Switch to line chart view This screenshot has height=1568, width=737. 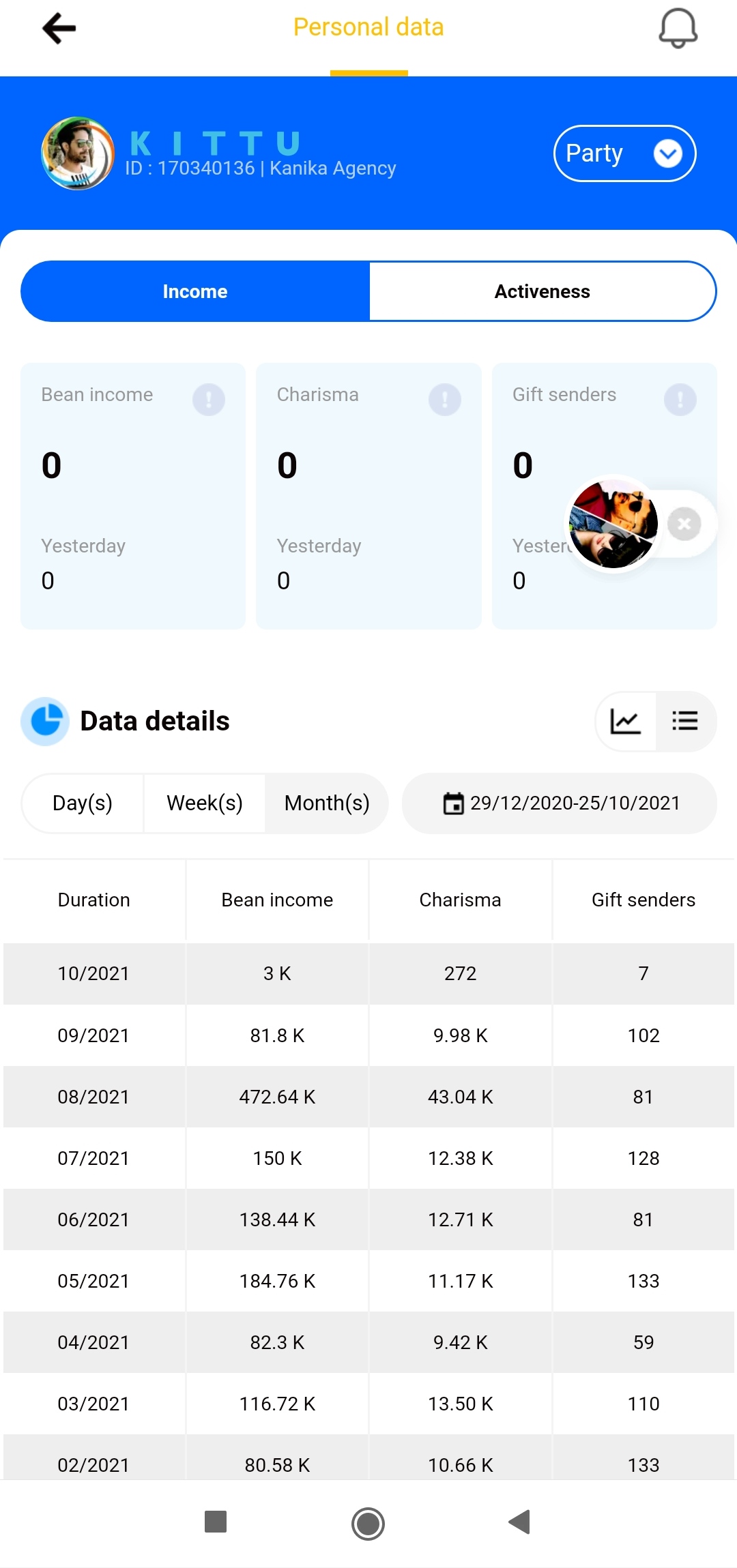coord(626,722)
